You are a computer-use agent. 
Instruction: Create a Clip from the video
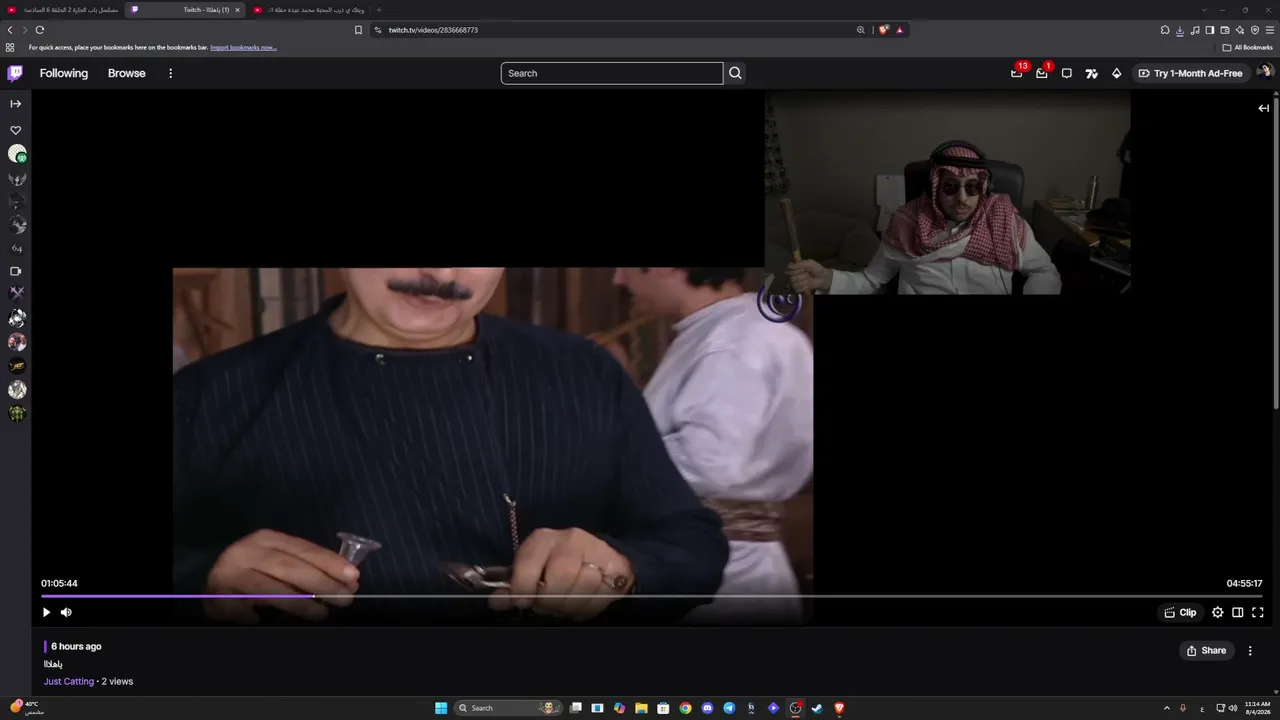click(1181, 612)
